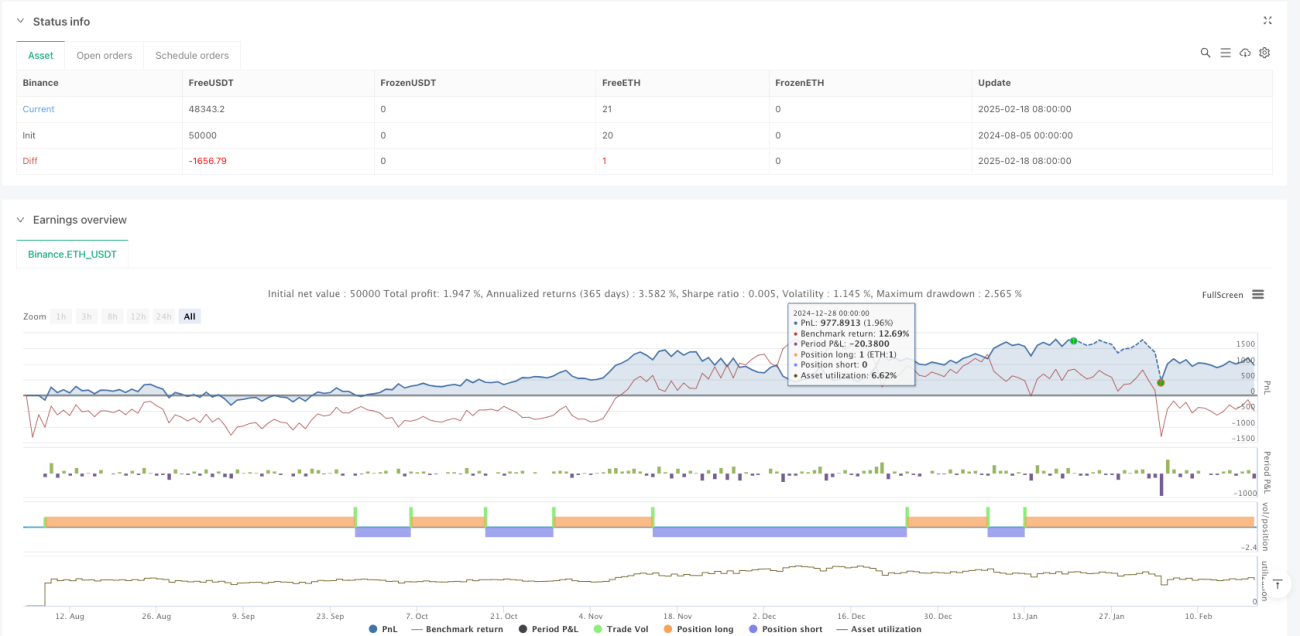Click the FullScreen button
1300x636 pixels.
coord(1222,295)
